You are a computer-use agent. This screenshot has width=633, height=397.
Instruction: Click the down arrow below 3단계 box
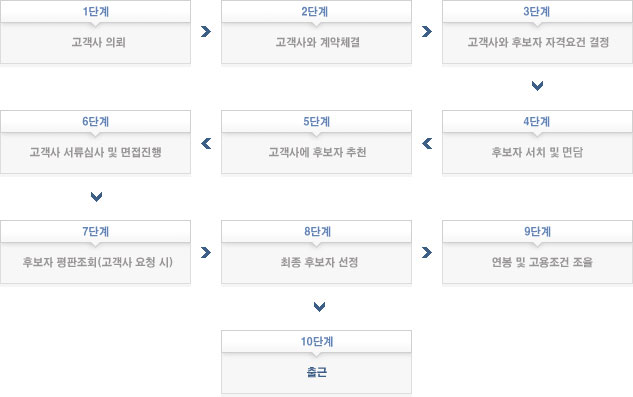coord(537,86)
